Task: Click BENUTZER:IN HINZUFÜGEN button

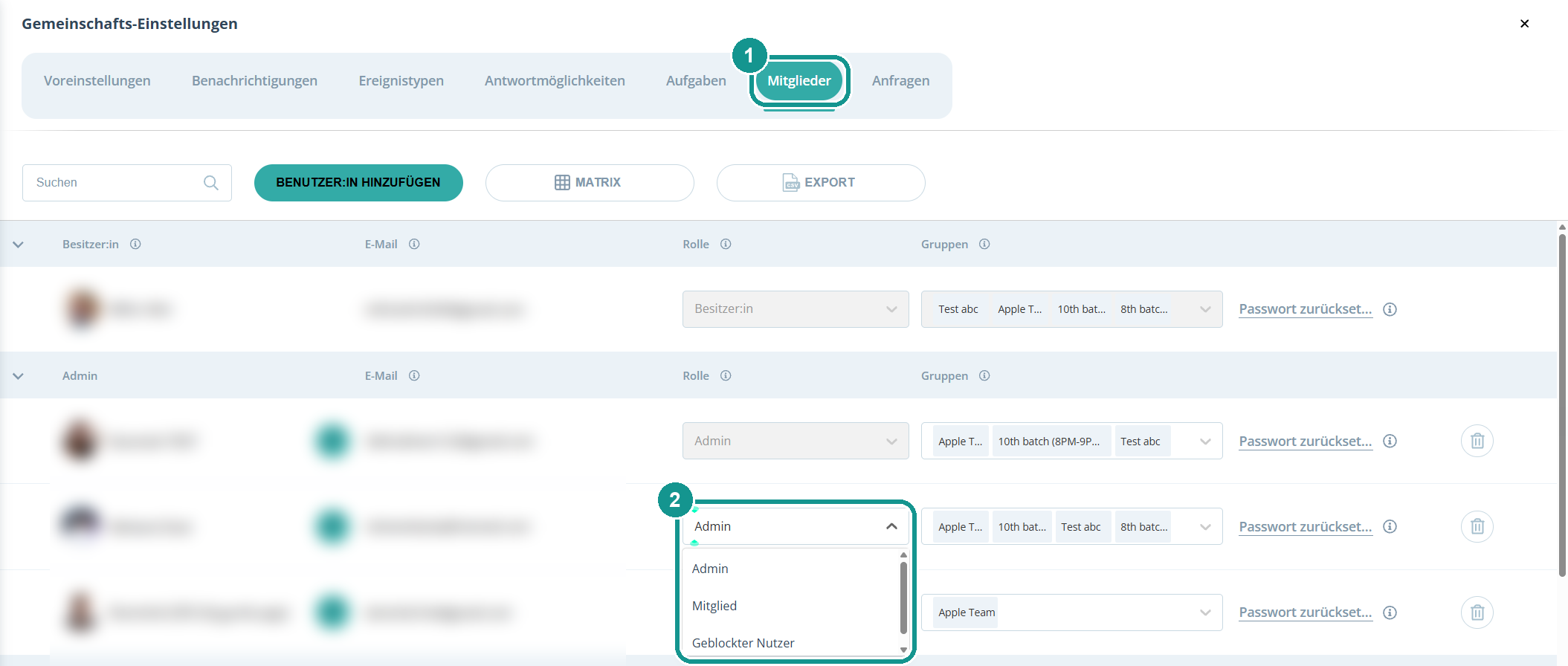Action: coord(358,183)
